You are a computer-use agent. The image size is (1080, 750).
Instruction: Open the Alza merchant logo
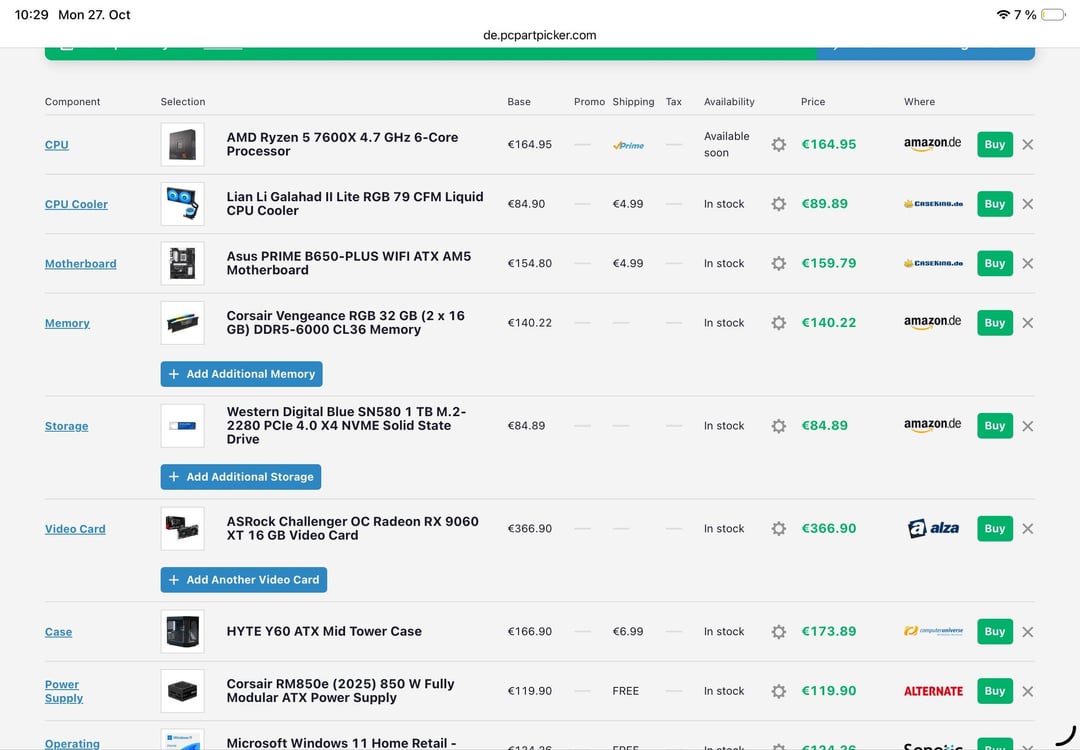(932, 529)
